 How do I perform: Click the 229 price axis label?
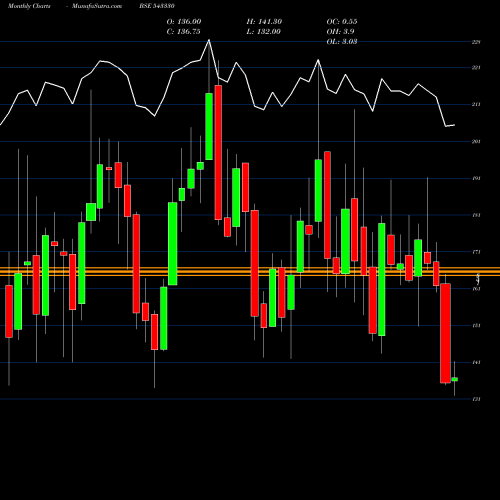[x=476, y=42]
